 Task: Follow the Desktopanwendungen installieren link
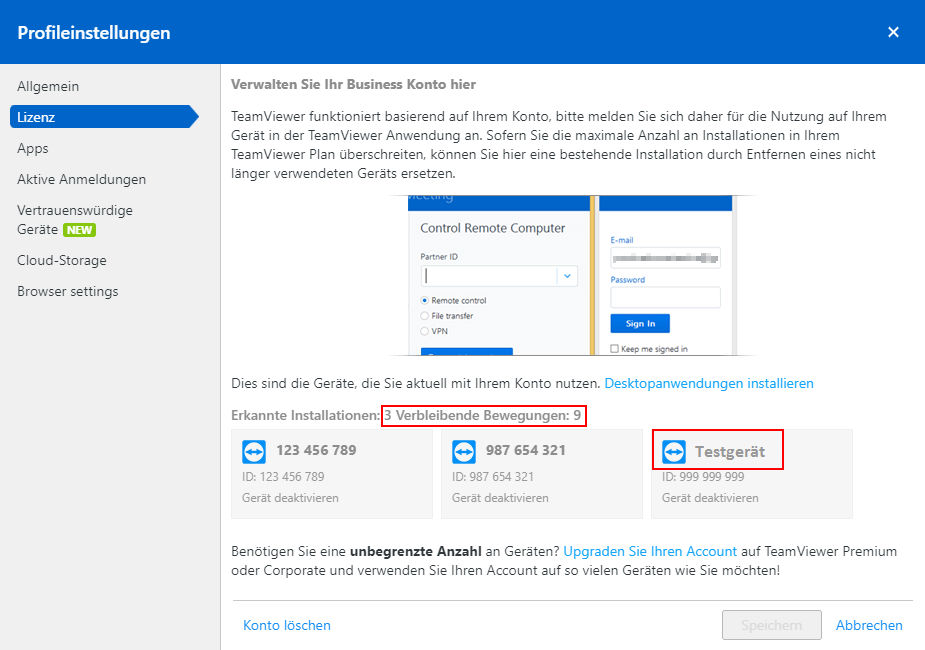[x=708, y=383]
